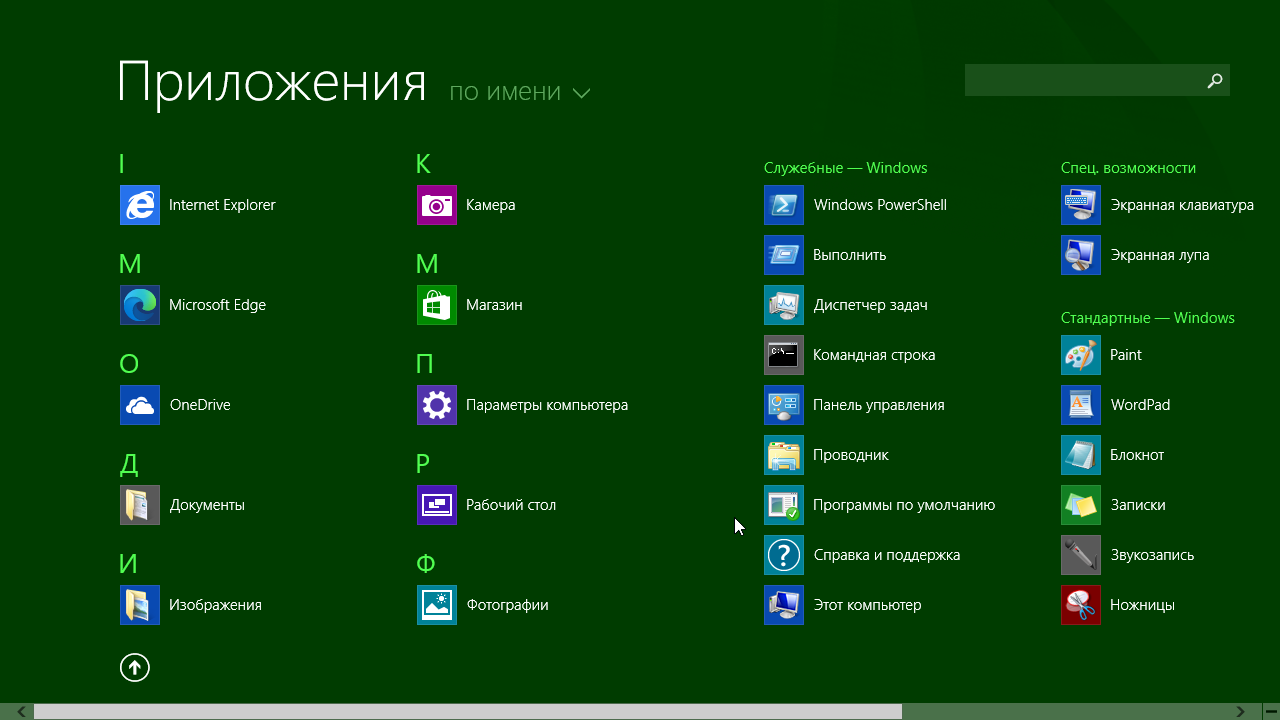This screenshot has width=1280, height=720.
Task: Open the Записки sticky notes icon
Action: click(1081, 505)
